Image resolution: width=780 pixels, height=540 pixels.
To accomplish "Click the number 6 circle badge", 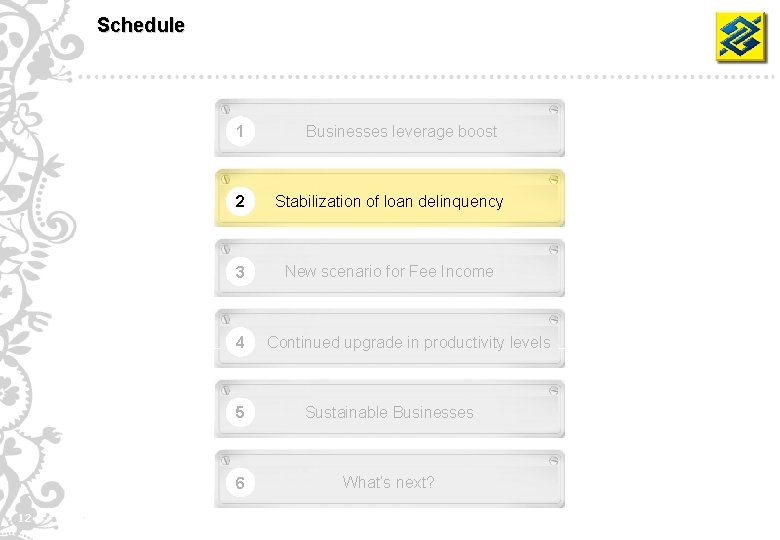I will pos(240,483).
